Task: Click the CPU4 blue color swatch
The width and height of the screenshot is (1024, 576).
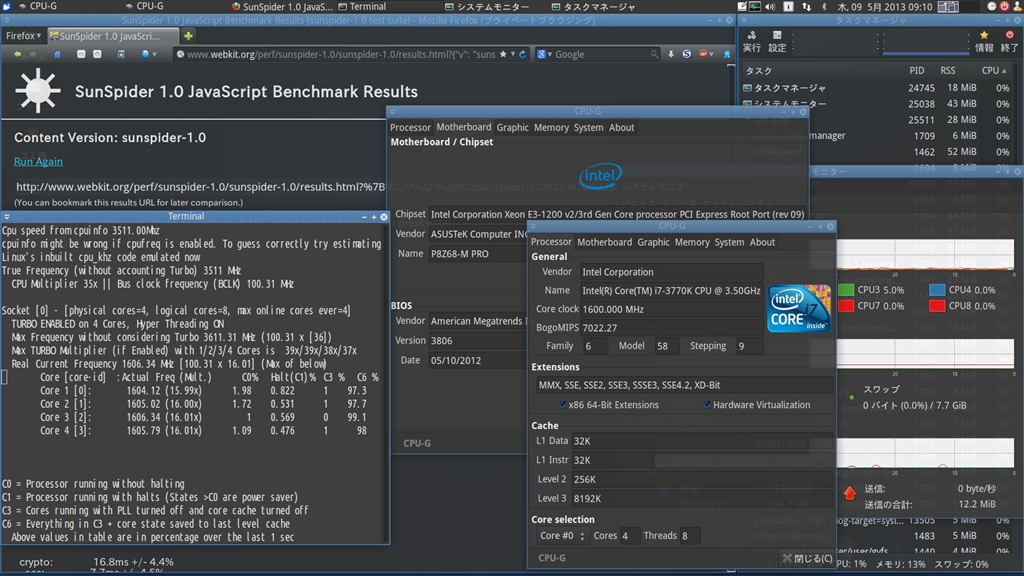Action: (x=937, y=290)
